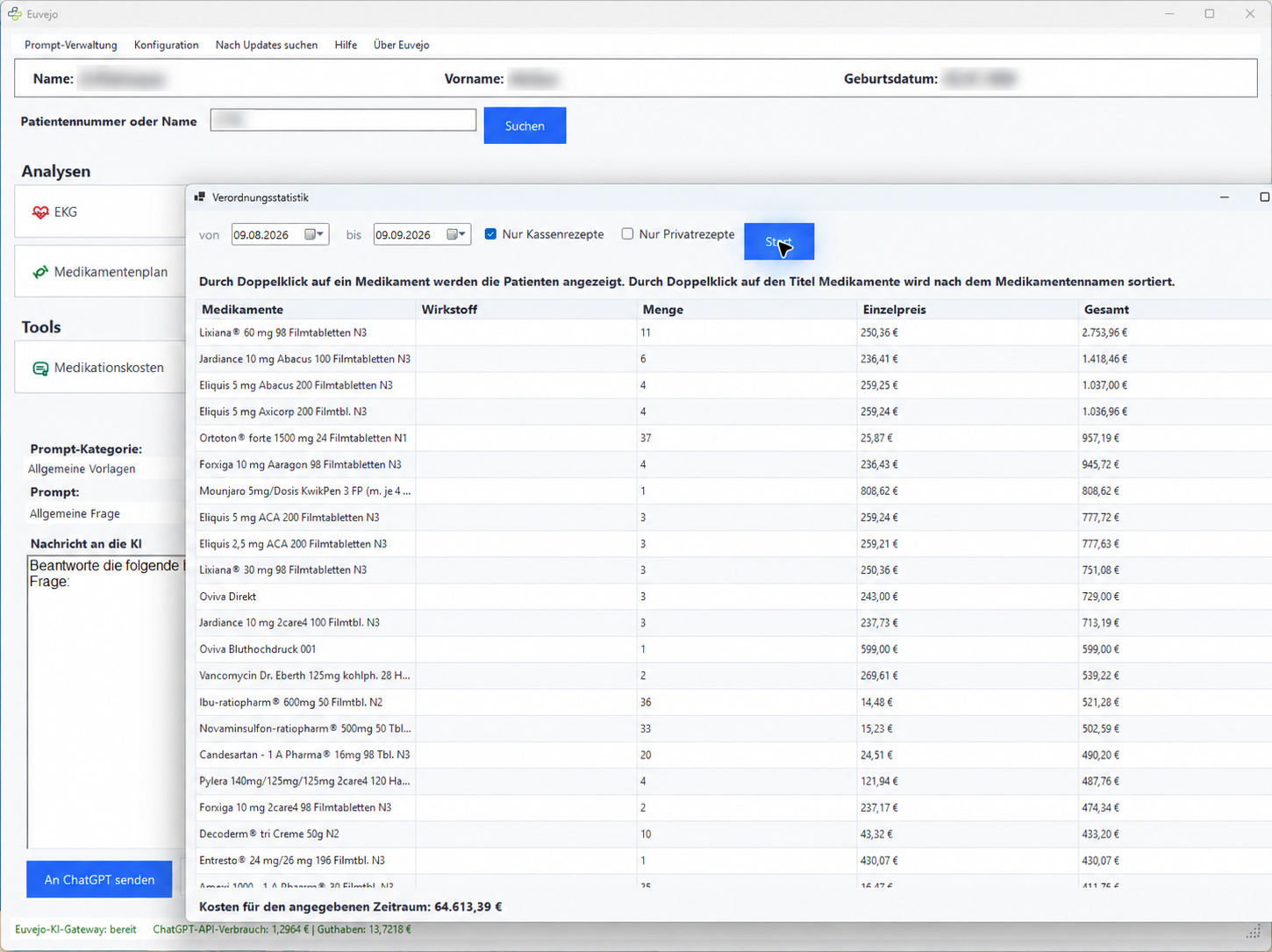The image size is (1272, 952).
Task: Click the Euvejo app icon in title bar
Action: (x=15, y=14)
